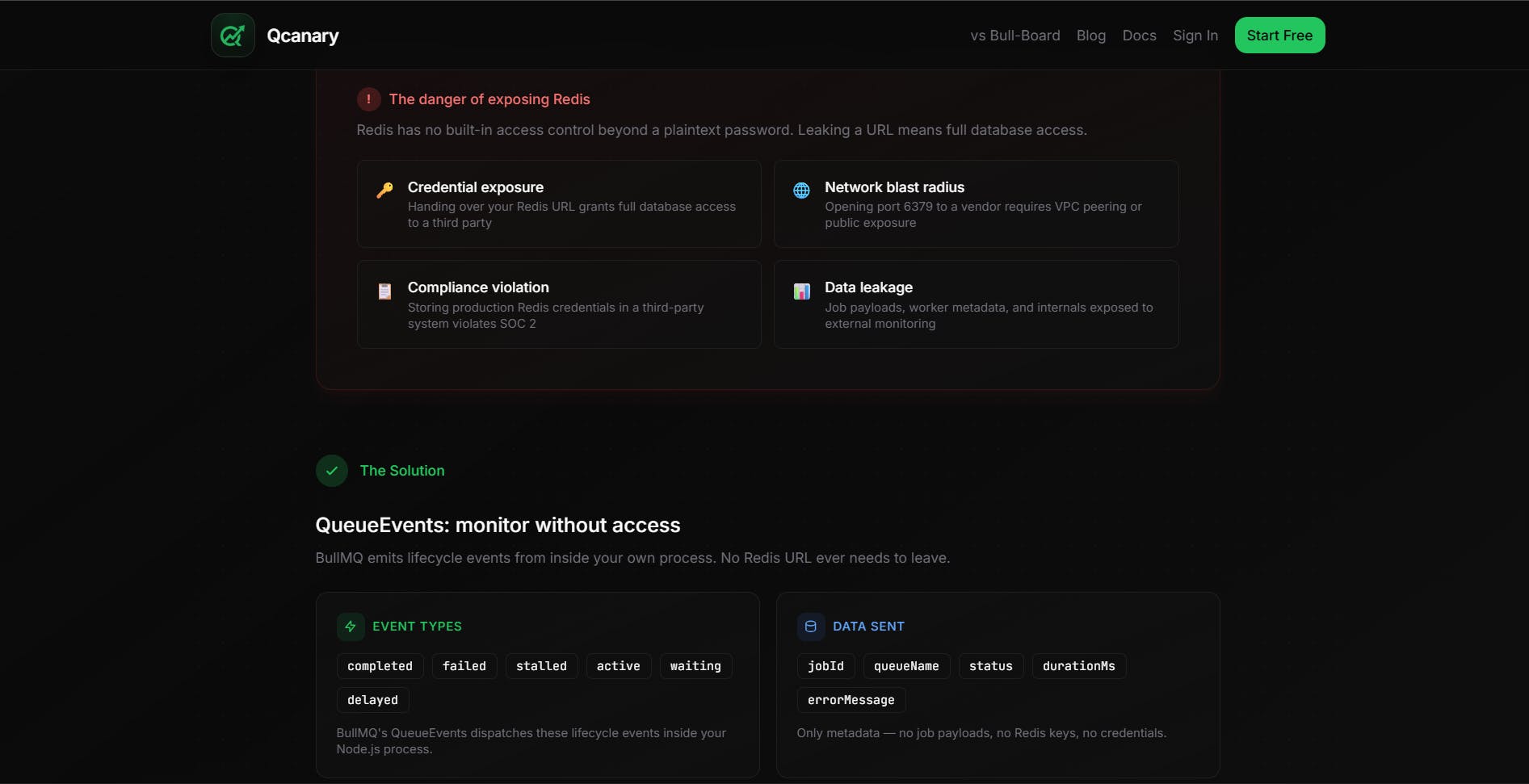The width and height of the screenshot is (1529, 784).
Task: Click 'QueueEvents: monitor without access' heading
Action: (498, 525)
